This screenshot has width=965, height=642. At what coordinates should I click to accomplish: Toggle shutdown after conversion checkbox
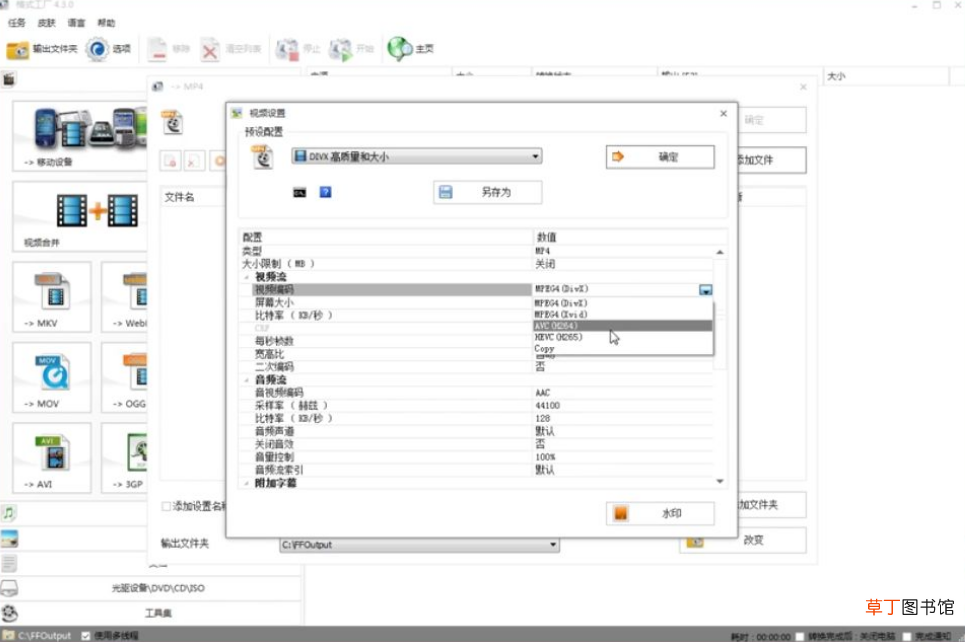pos(800,636)
